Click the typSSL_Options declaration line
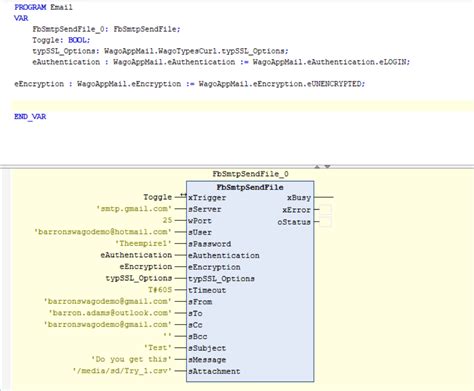 pos(160,51)
